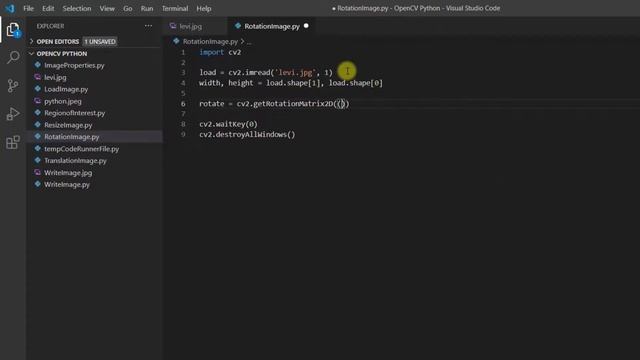Open the Help menu
This screenshot has width=640, height=360.
coord(204,8)
